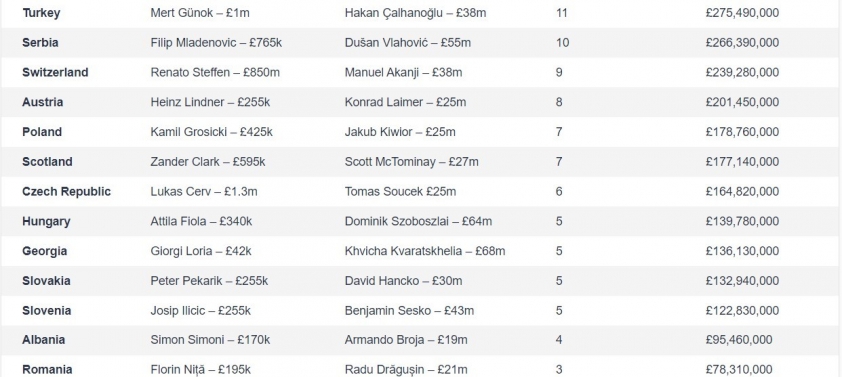Select Manuel Akanji – £38m entry
The height and width of the screenshot is (377, 842).
coord(403,72)
